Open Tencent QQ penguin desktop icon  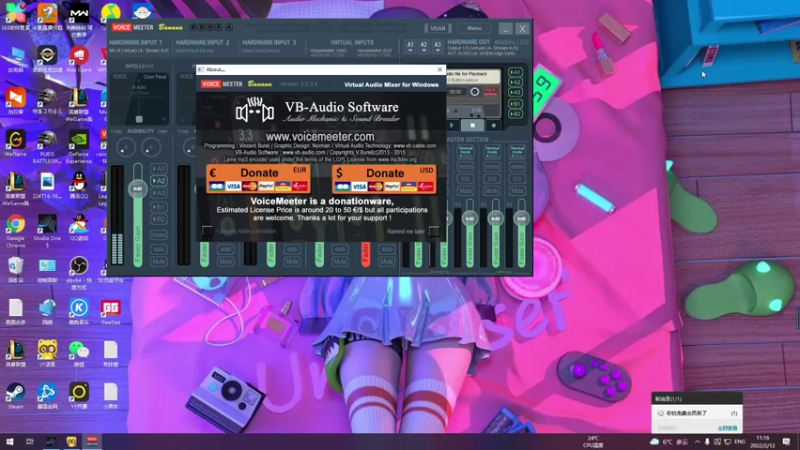[x=79, y=185]
